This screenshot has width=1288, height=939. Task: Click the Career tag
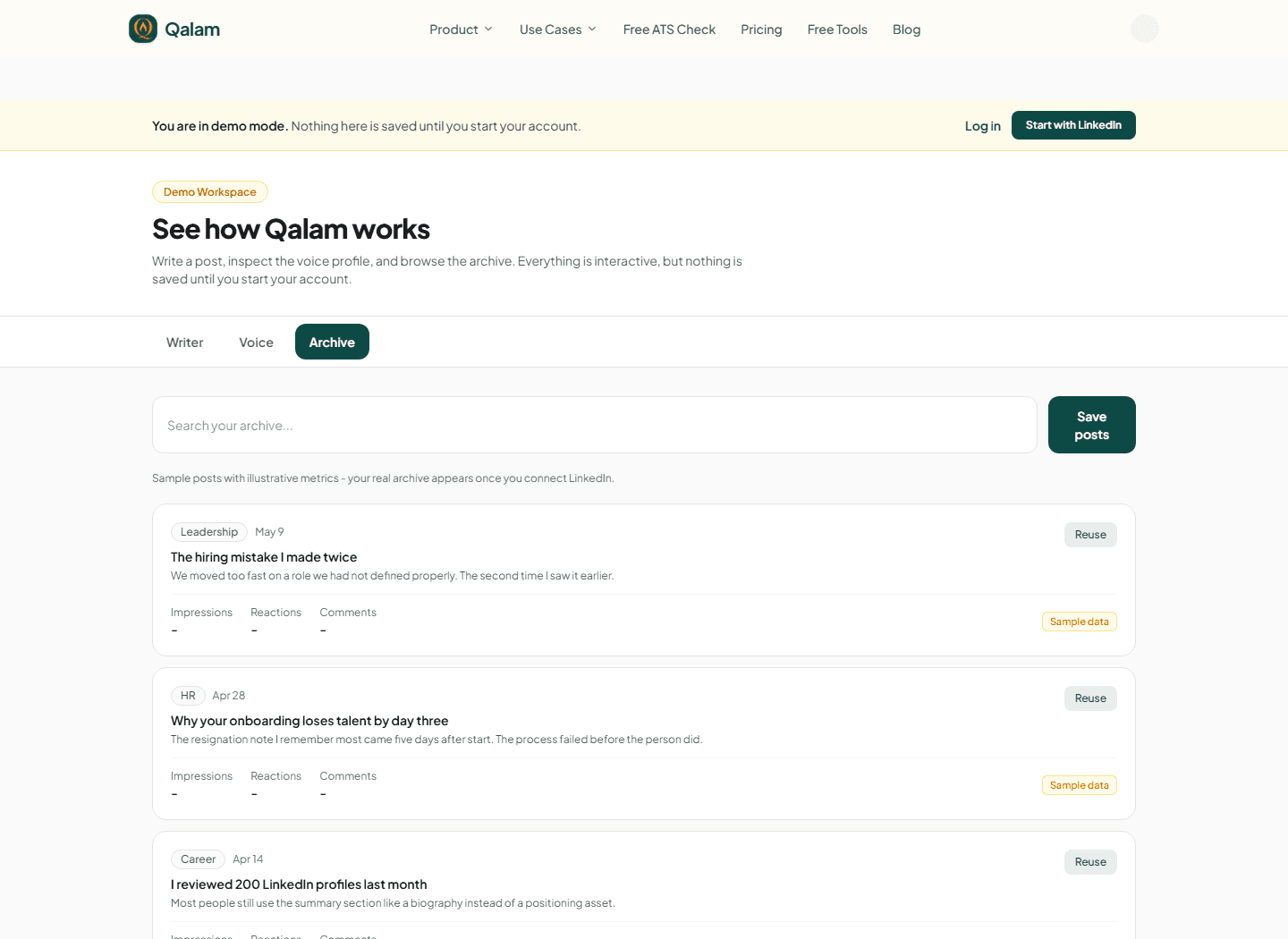(198, 859)
